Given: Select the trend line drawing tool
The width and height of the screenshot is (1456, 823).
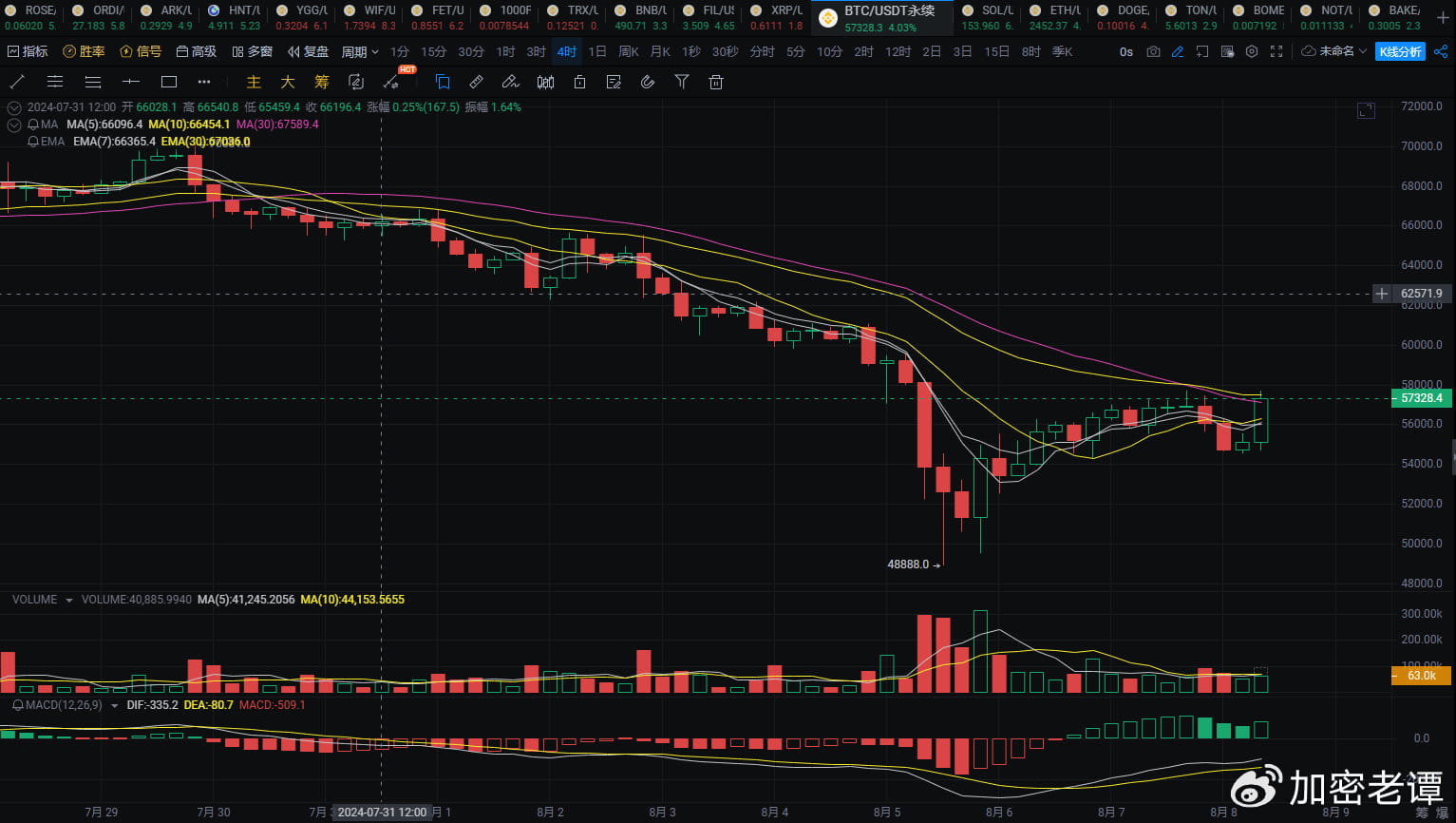Looking at the screenshot, I should point(17,83).
